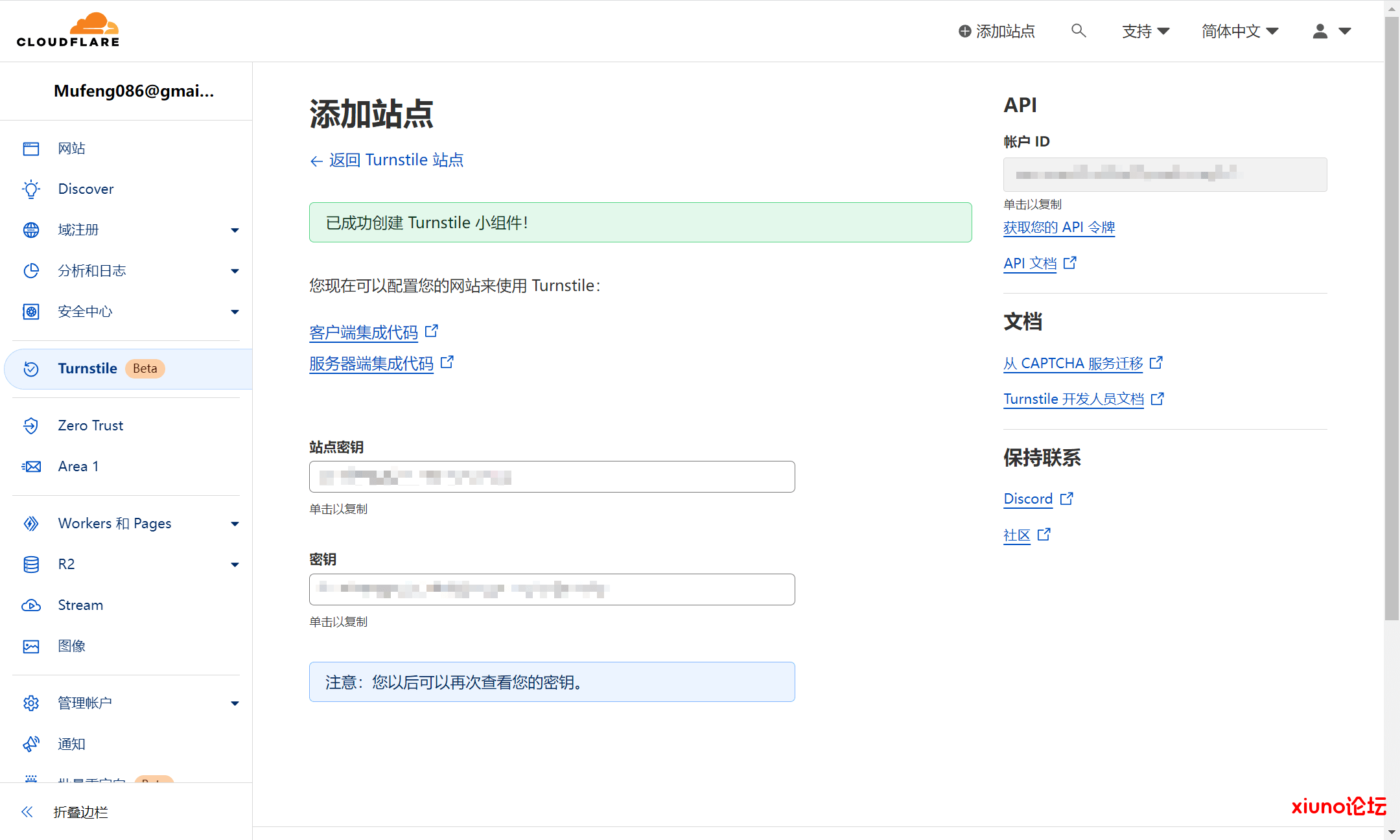Expand the 安全中心 sidebar section
Screen dimensions: 1400x840
[x=235, y=312]
